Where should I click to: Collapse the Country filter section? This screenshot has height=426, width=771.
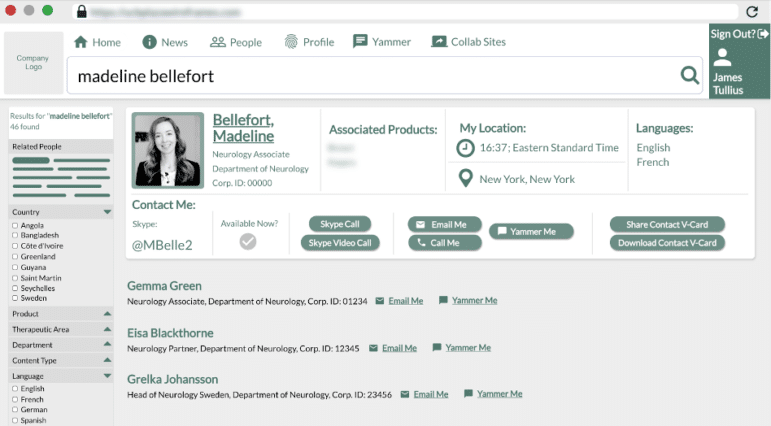click(107, 212)
